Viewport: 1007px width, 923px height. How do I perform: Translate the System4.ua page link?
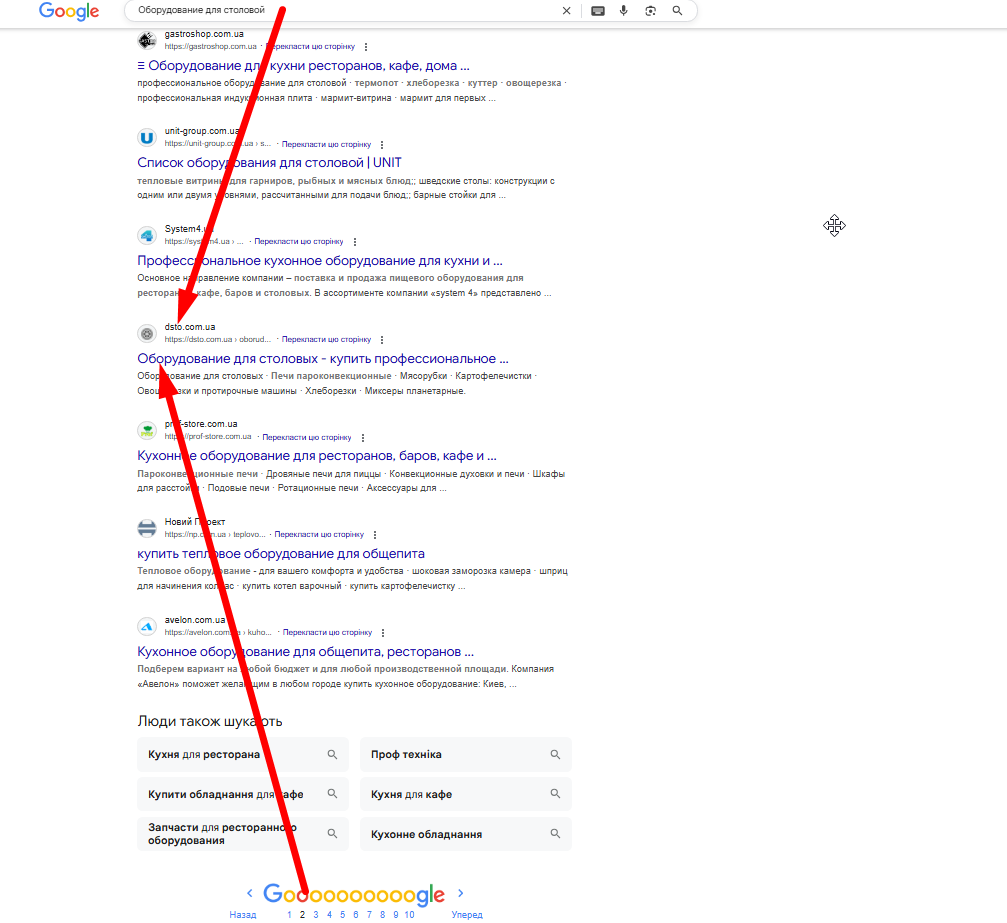299,242
